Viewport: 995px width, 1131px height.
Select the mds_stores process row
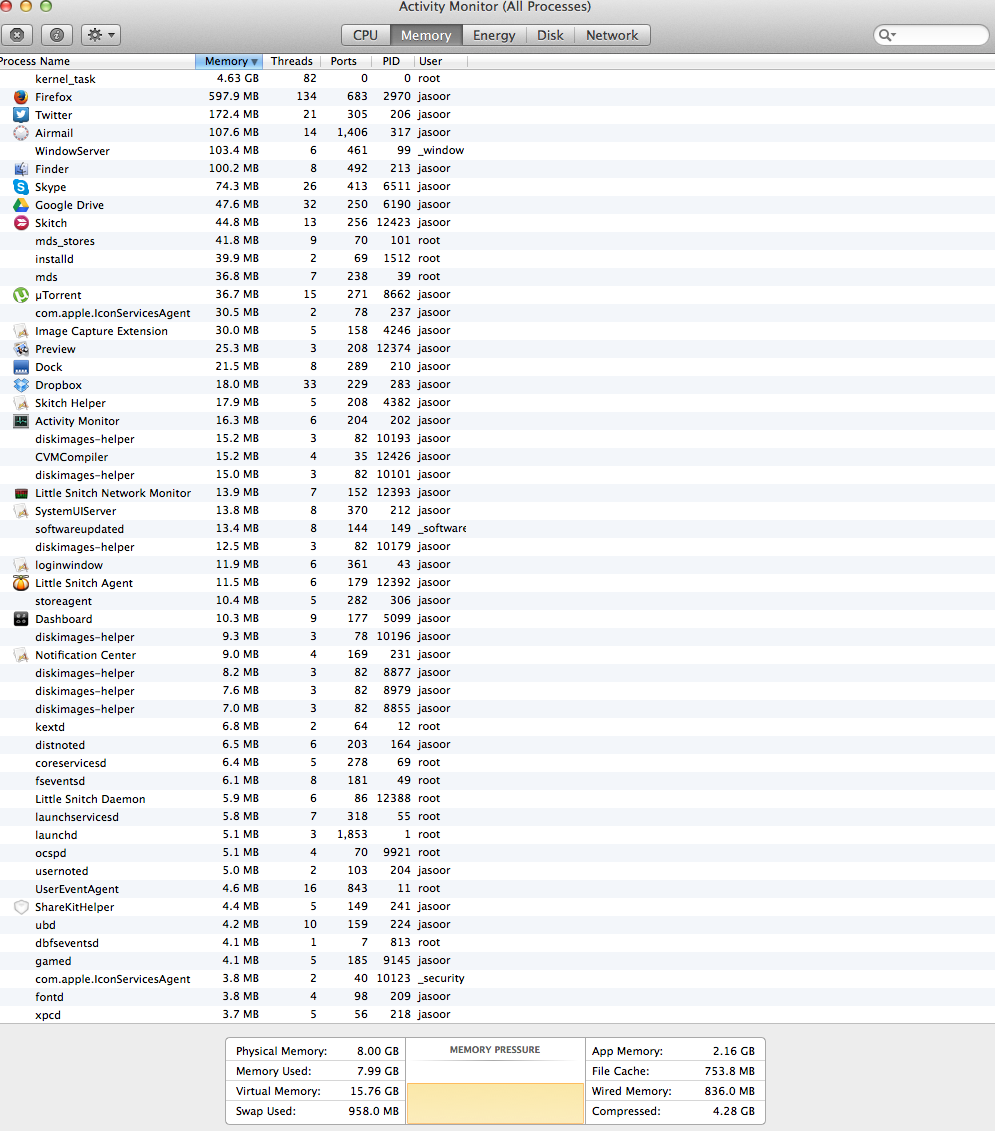point(497,241)
